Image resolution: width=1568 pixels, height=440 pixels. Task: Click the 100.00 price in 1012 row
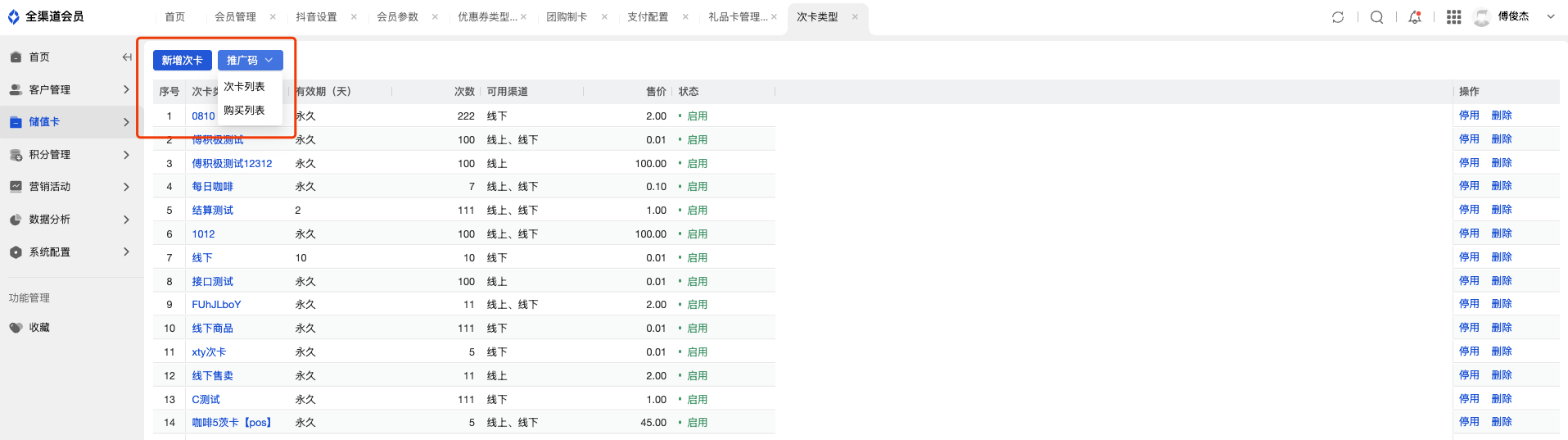(x=651, y=234)
